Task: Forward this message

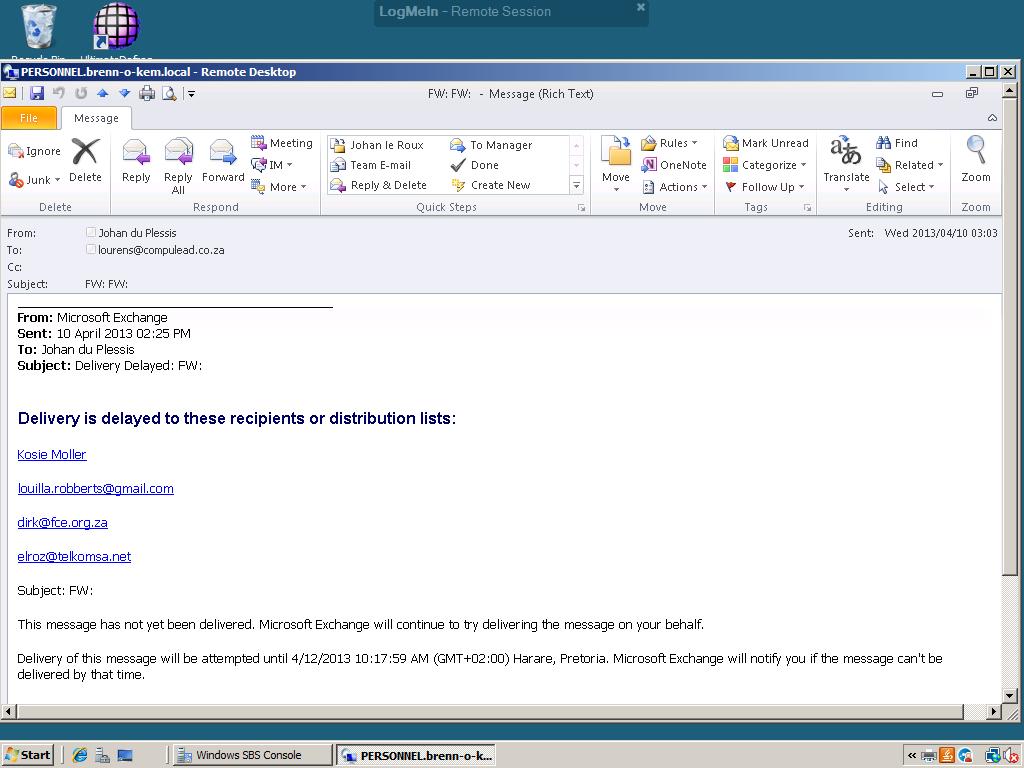Action: pos(223,161)
